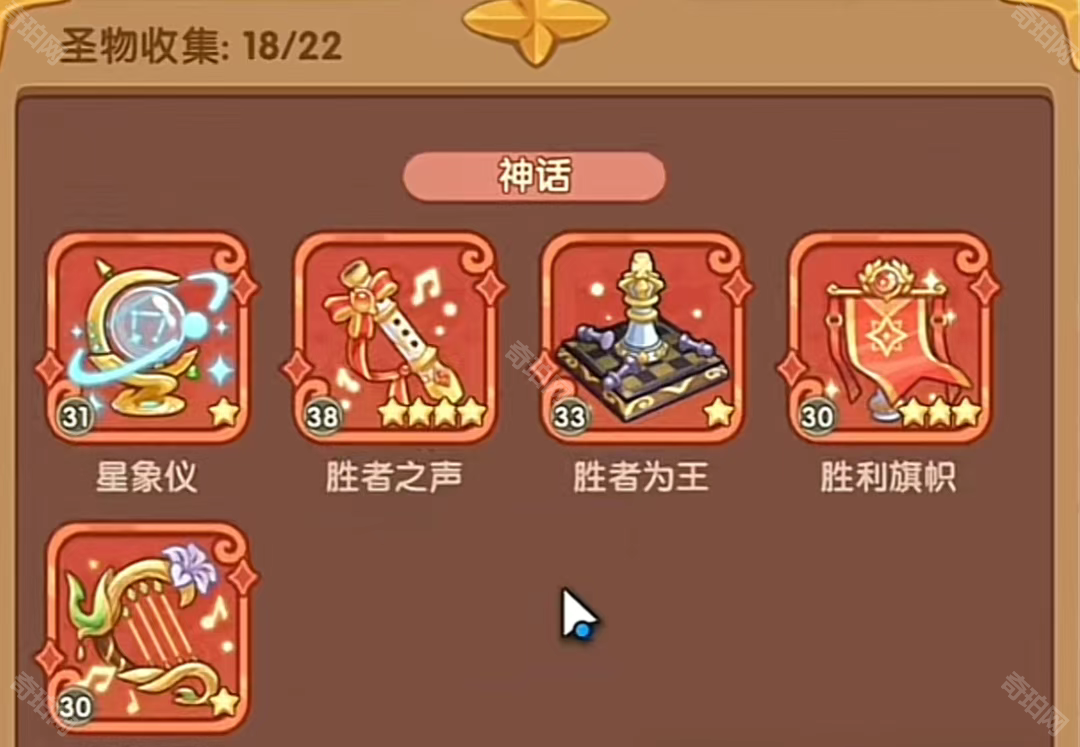Viewport: 1080px width, 747px height.
Task: Click the 星象仪 name label
Action: tap(147, 476)
